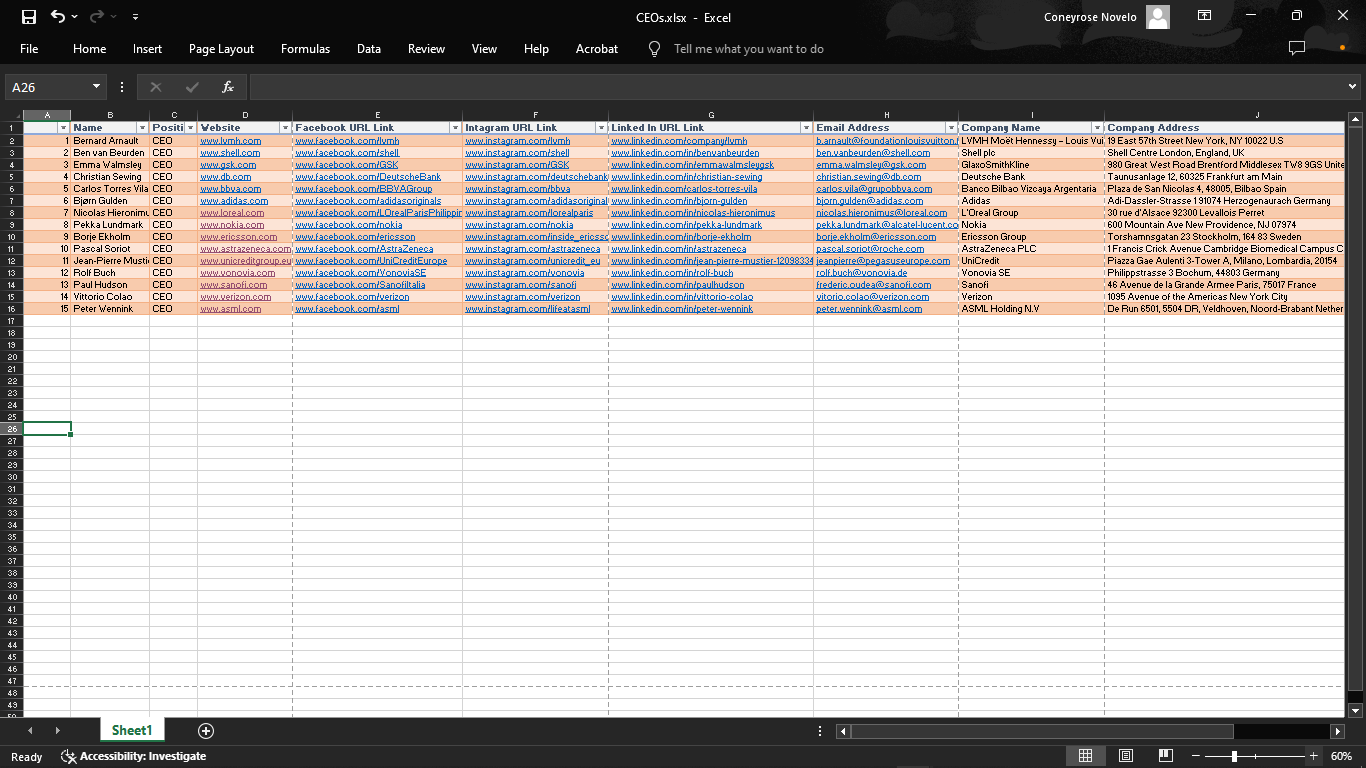Open the Name column filter dropdown
The height and width of the screenshot is (768, 1366).
tap(142, 128)
